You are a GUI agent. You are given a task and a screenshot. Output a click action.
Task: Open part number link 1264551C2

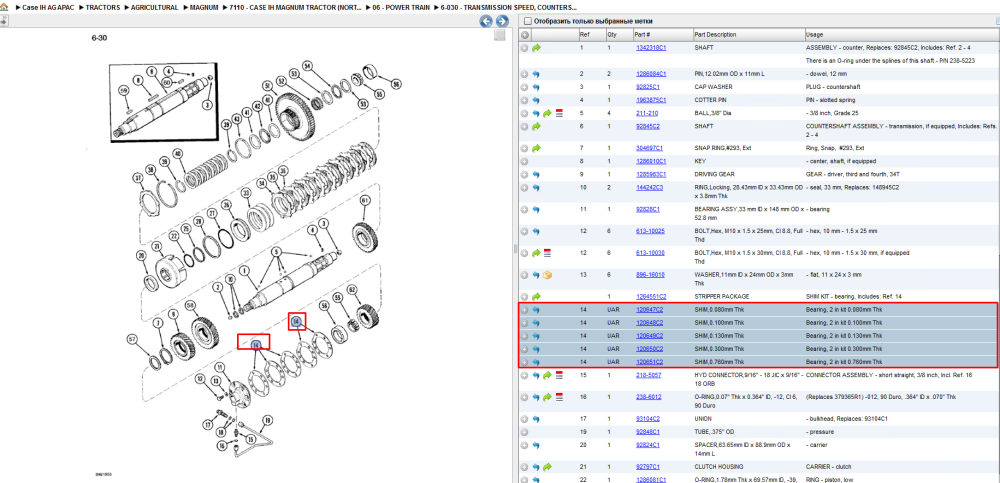click(651, 297)
